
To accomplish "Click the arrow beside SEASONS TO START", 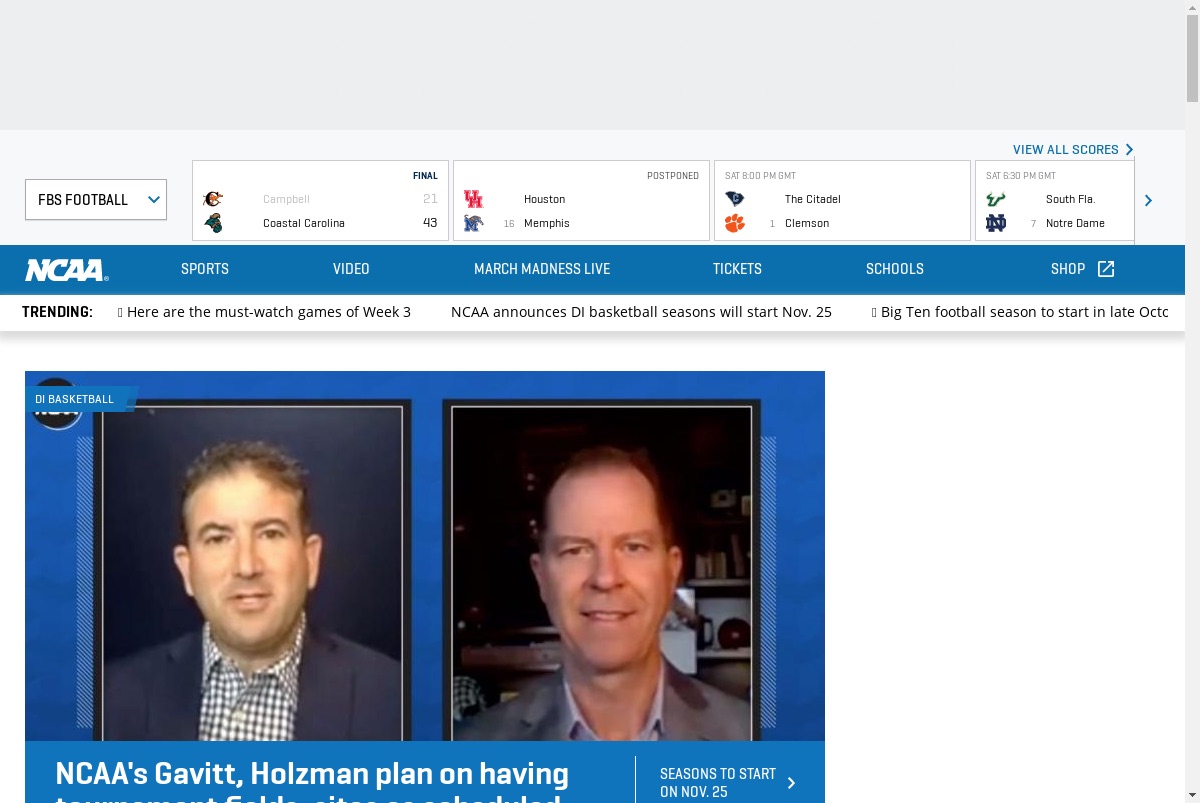I will click(791, 783).
